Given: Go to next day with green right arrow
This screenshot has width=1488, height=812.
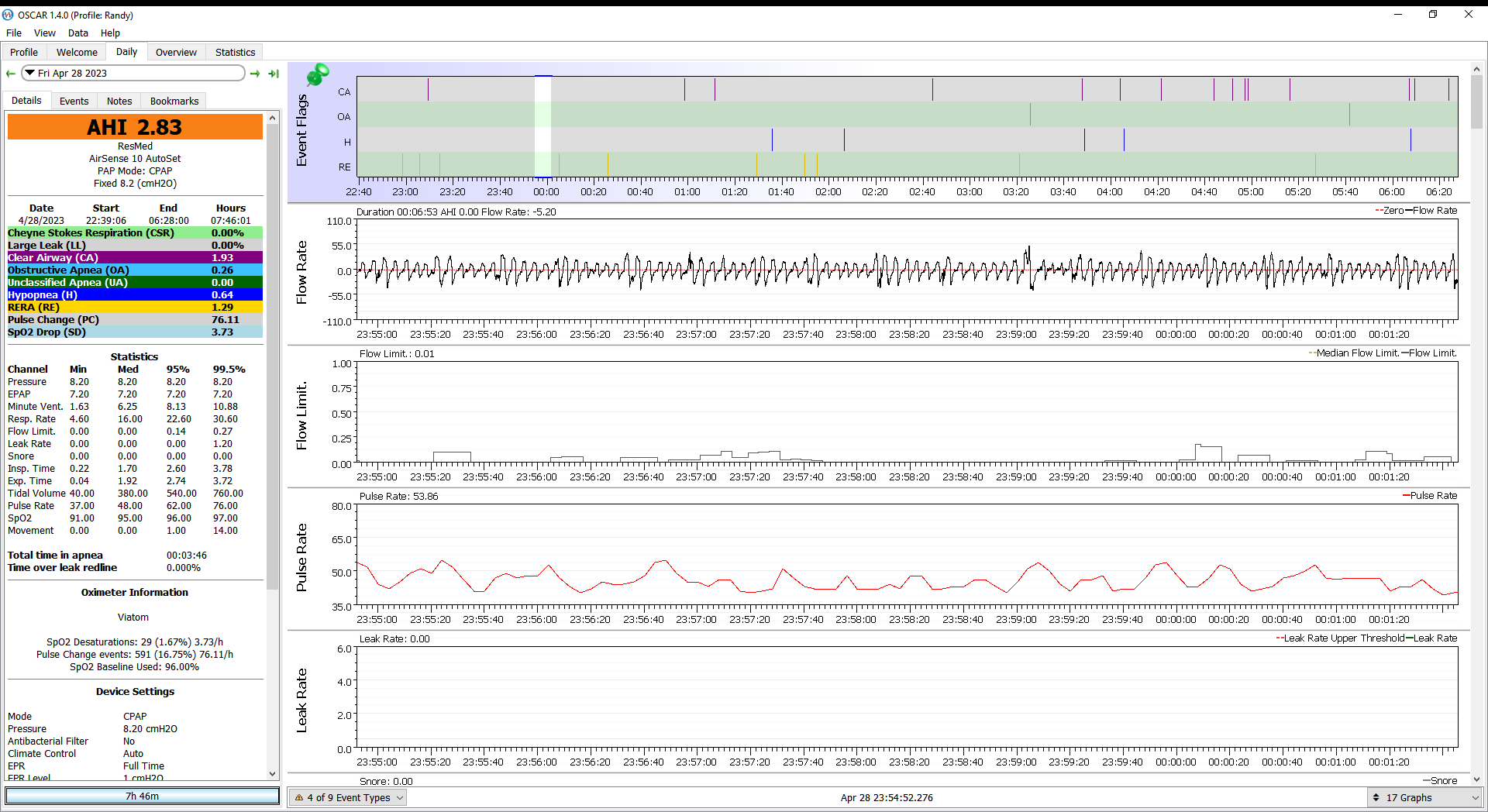Looking at the screenshot, I should click(255, 74).
